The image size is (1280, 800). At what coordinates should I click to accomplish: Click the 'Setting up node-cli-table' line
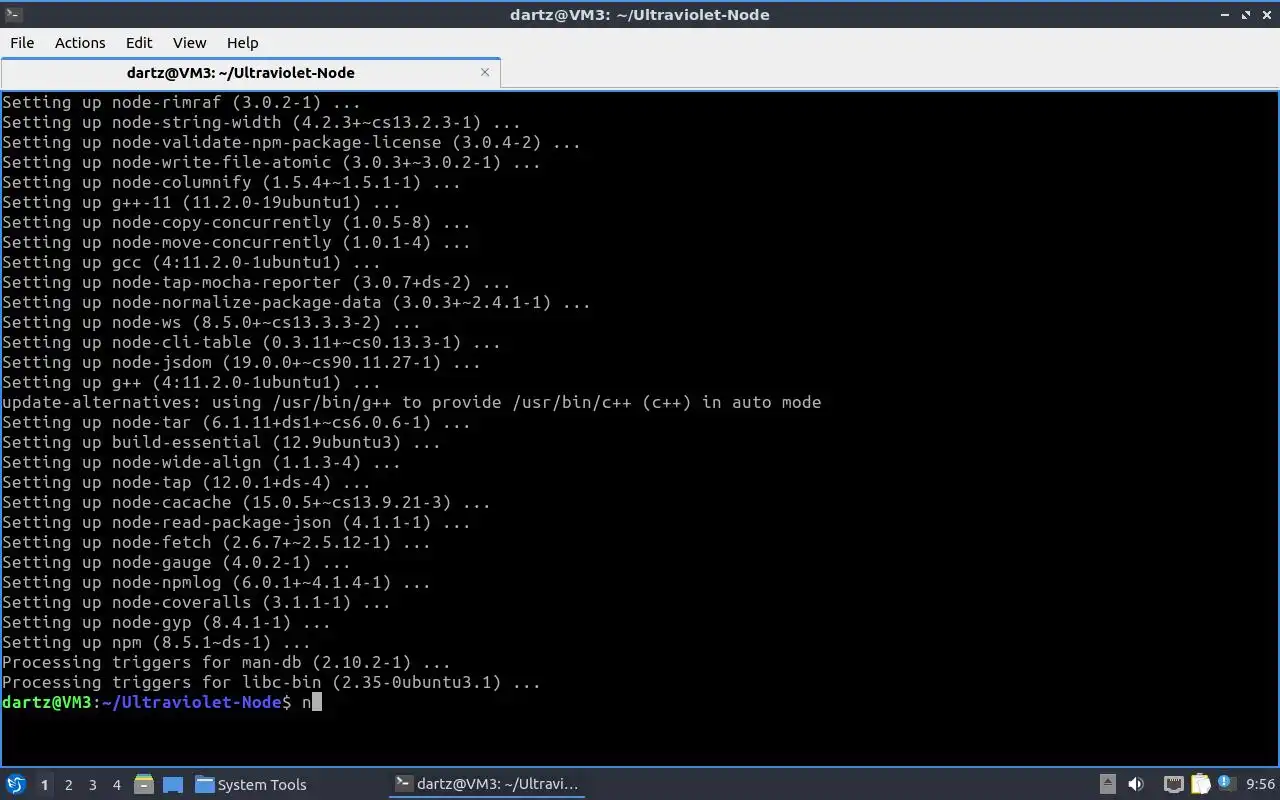[x=251, y=342]
